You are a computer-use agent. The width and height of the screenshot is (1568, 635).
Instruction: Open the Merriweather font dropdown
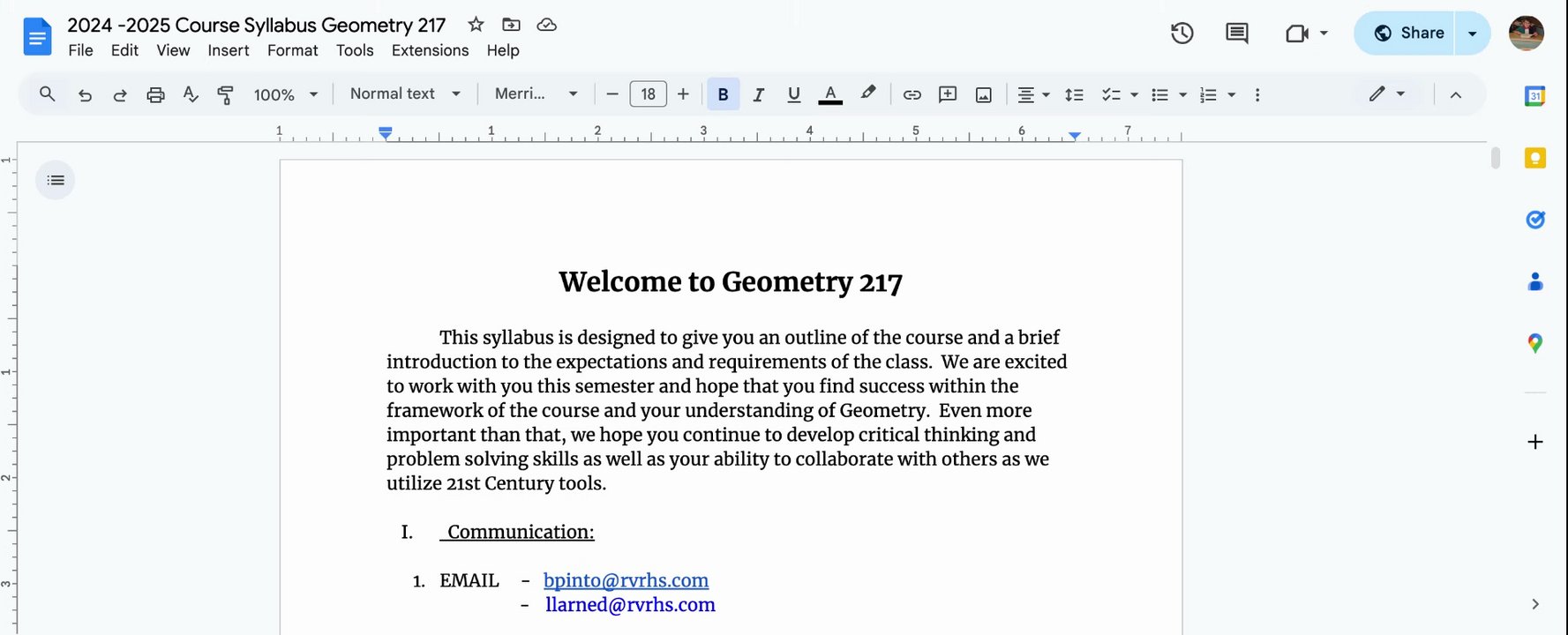pyautogui.click(x=536, y=93)
